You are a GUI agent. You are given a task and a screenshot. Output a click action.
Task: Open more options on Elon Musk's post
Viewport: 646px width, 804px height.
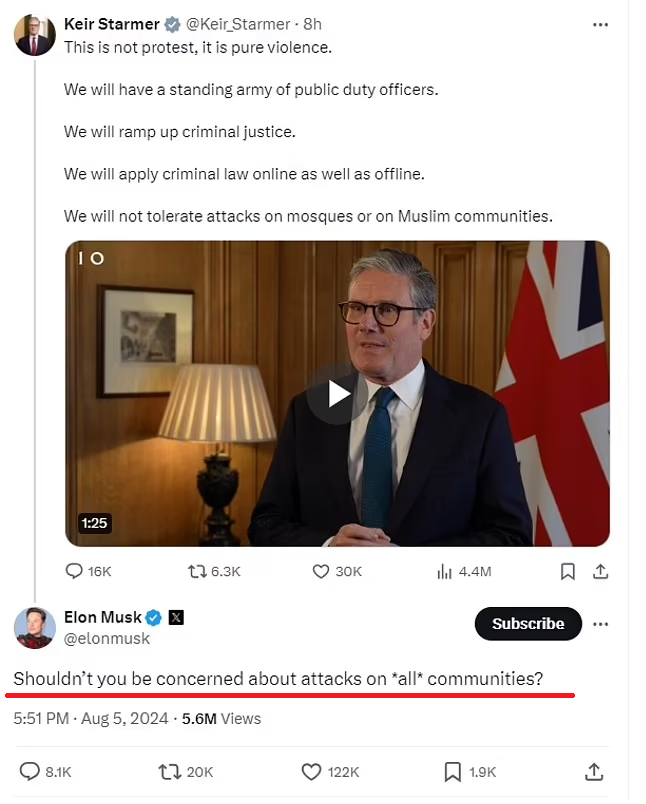tap(600, 624)
